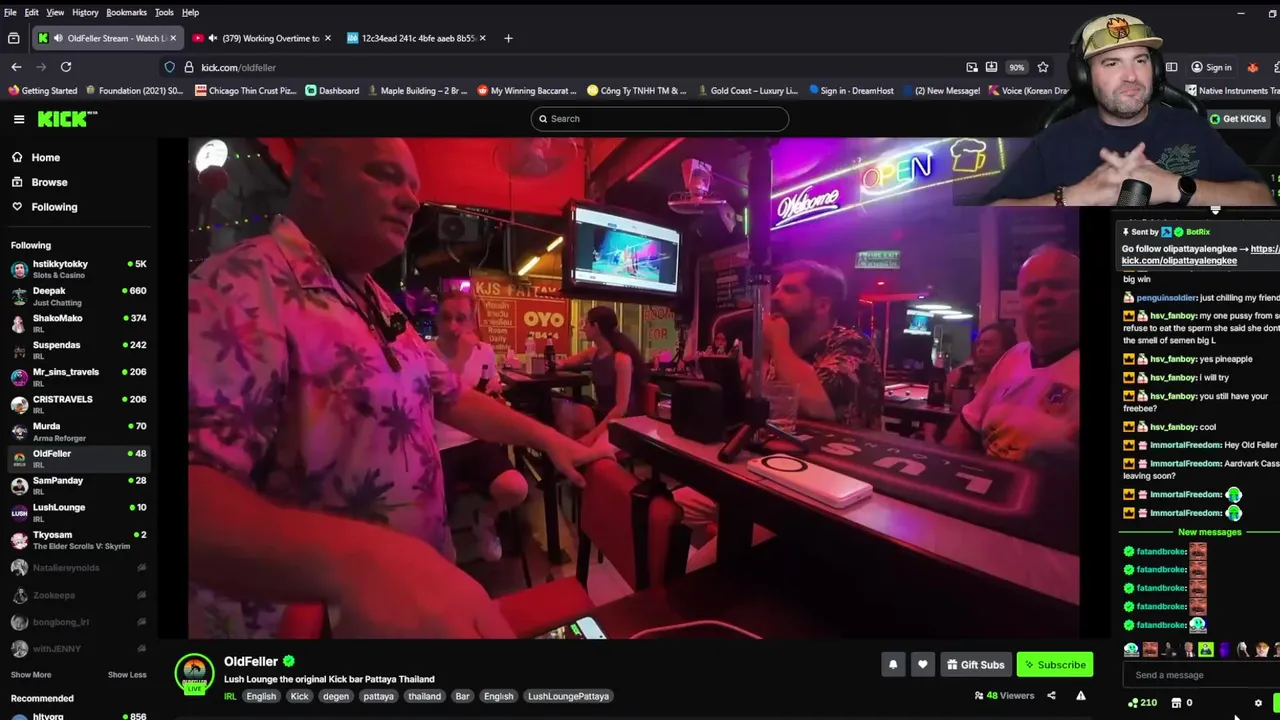This screenshot has width=1280, height=720.
Task: Open the Help menu
Action: coord(190,12)
